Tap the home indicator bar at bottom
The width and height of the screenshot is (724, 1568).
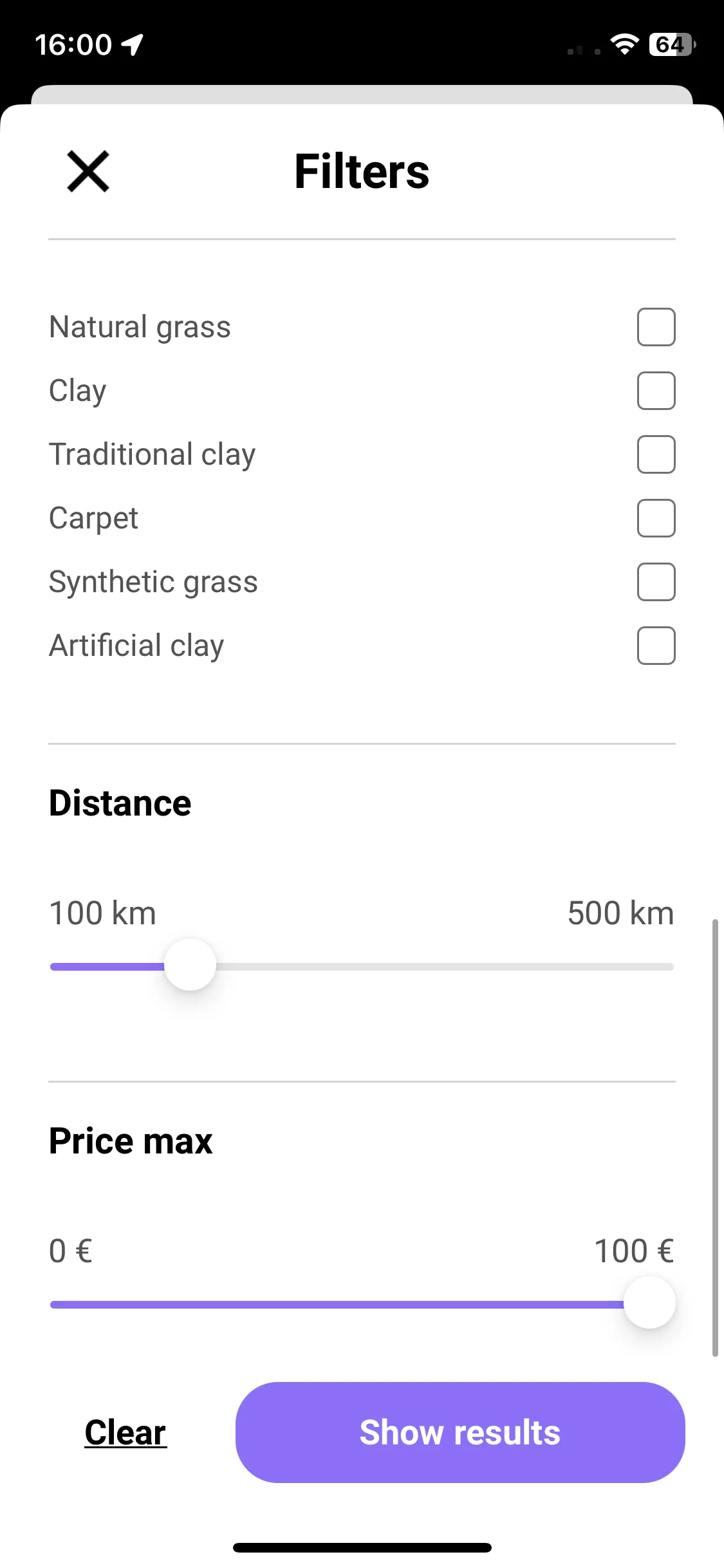point(362,1547)
